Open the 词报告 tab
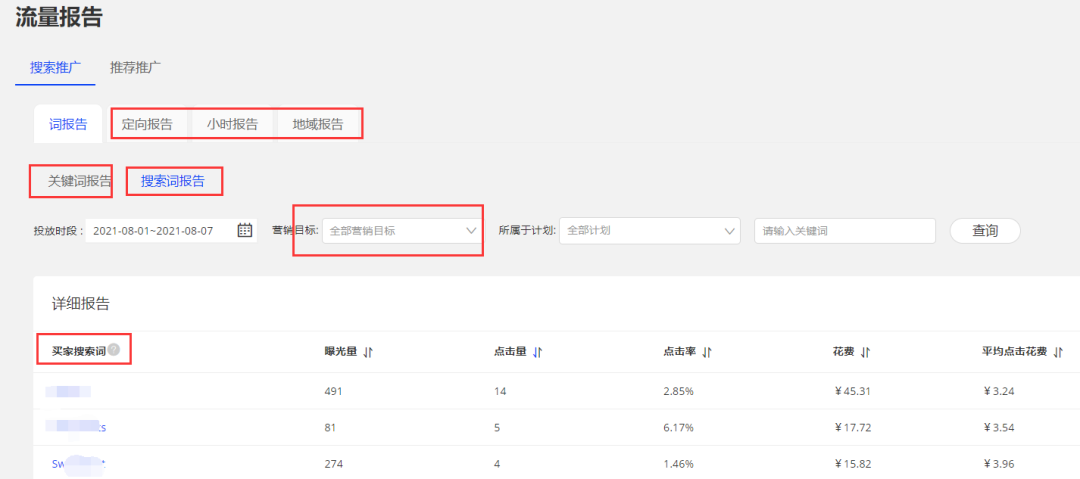Screen dimensions: 1080x479 [x=68, y=125]
